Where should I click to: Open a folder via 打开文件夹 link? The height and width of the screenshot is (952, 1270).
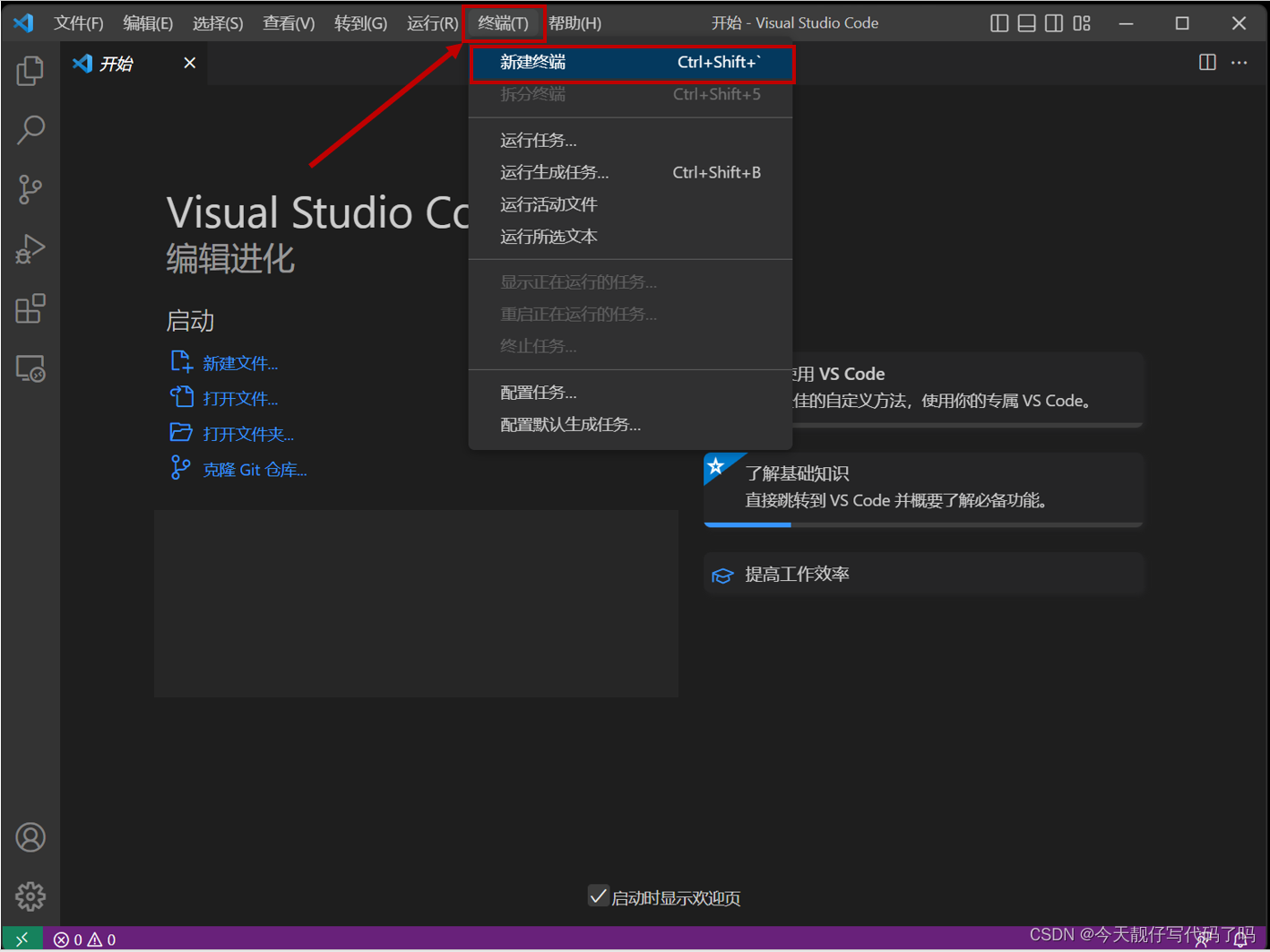coord(248,433)
